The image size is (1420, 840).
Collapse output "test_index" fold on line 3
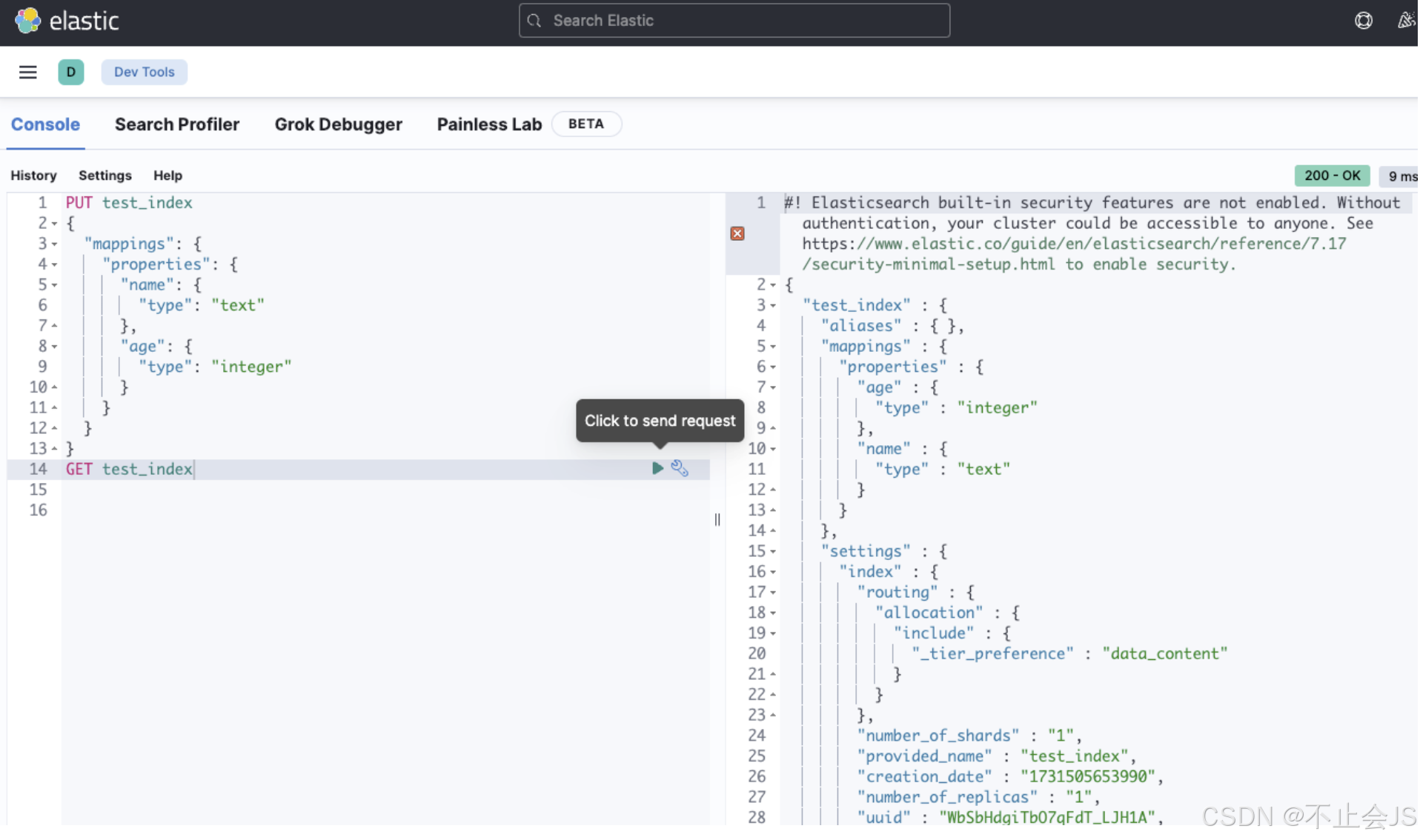click(773, 305)
